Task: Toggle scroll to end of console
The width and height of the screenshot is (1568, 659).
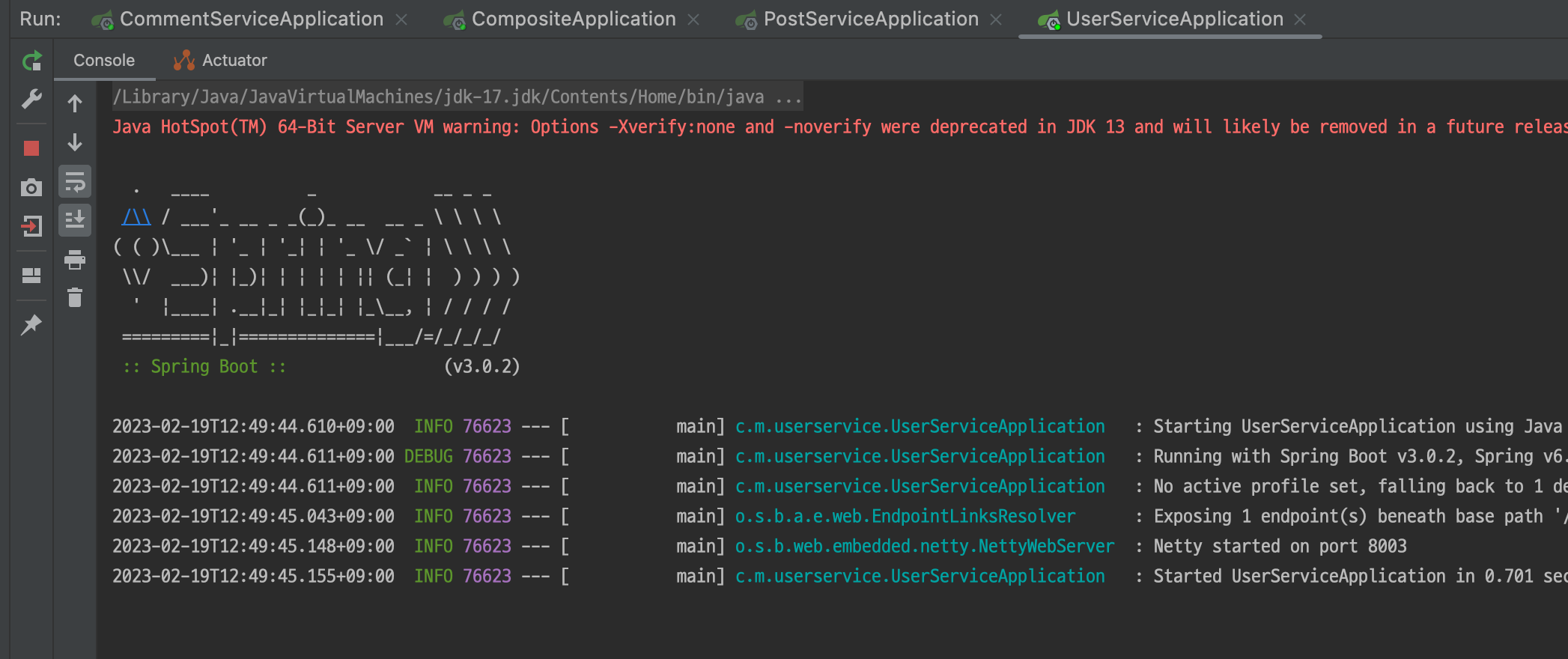Action: coord(75,220)
